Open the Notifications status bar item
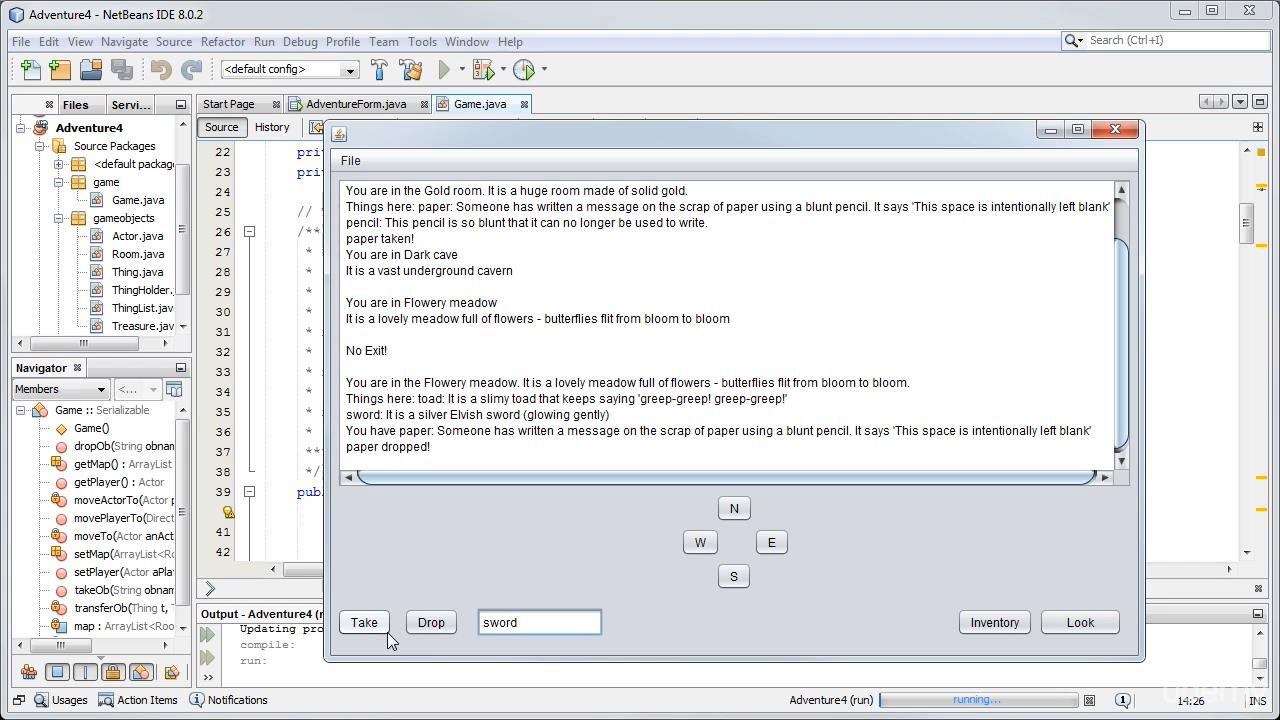Viewport: 1280px width, 720px height. [x=228, y=700]
